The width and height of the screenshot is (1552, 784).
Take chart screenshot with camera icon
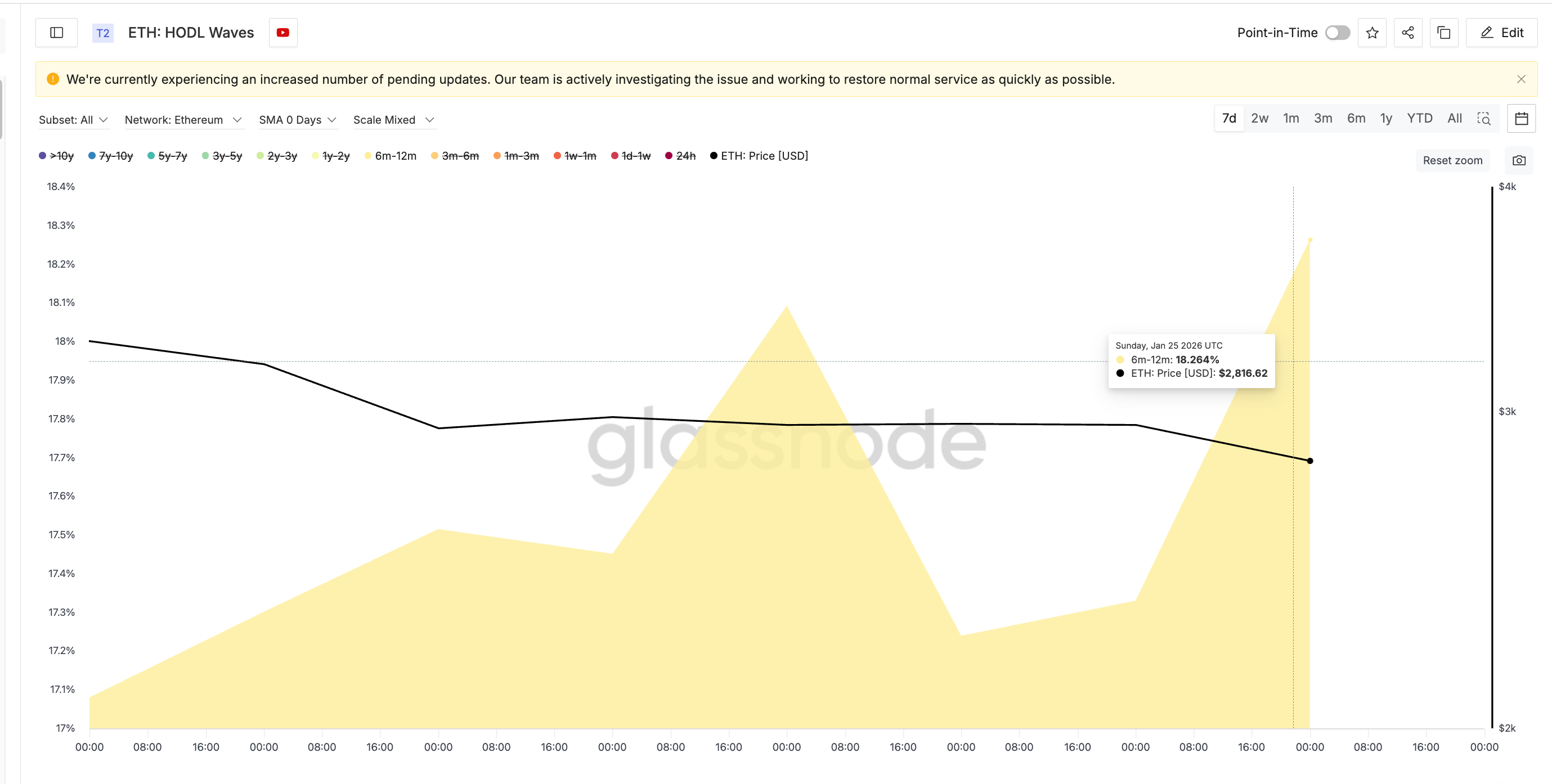click(1518, 160)
